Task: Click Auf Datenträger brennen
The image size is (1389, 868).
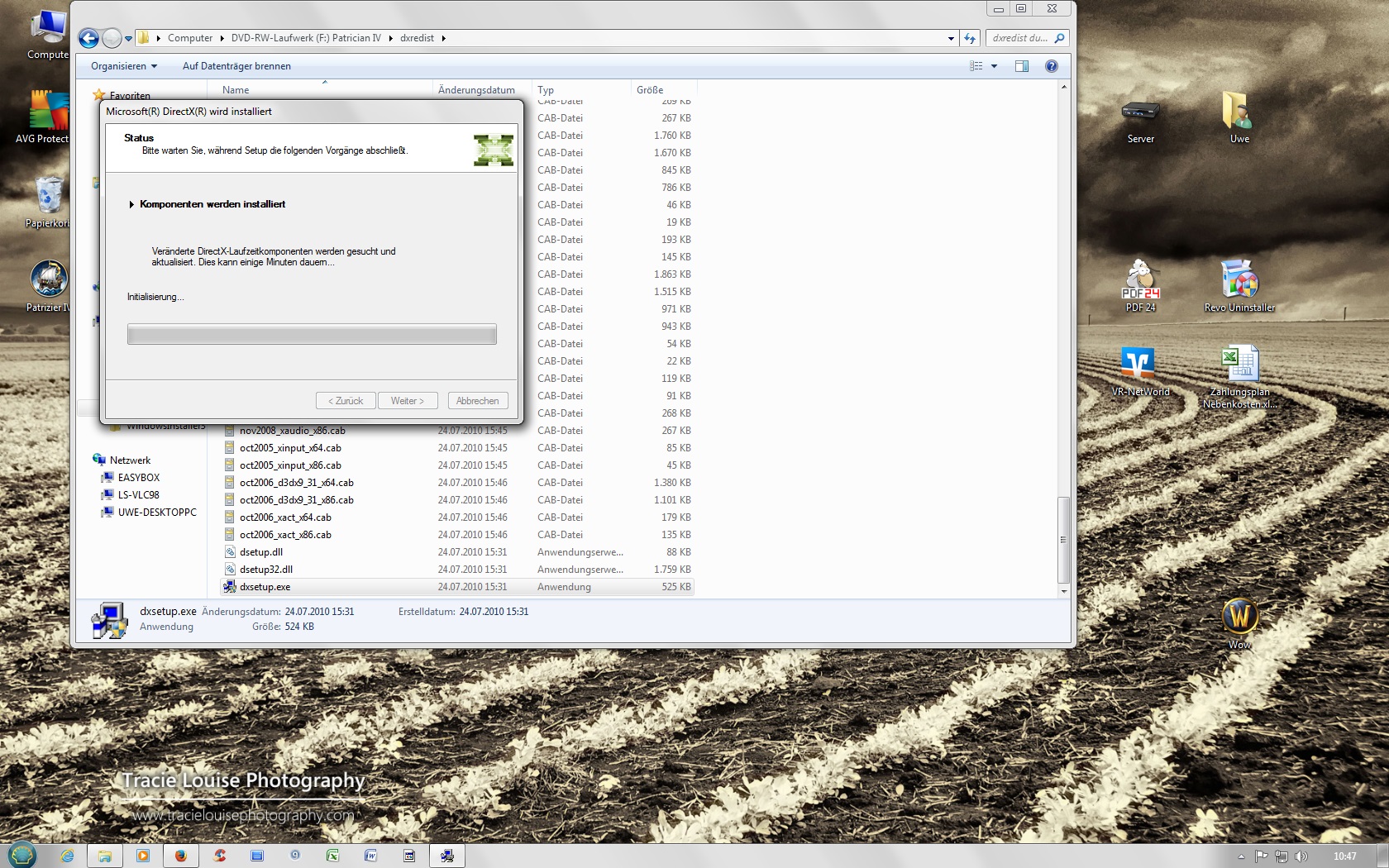Action: (x=236, y=66)
